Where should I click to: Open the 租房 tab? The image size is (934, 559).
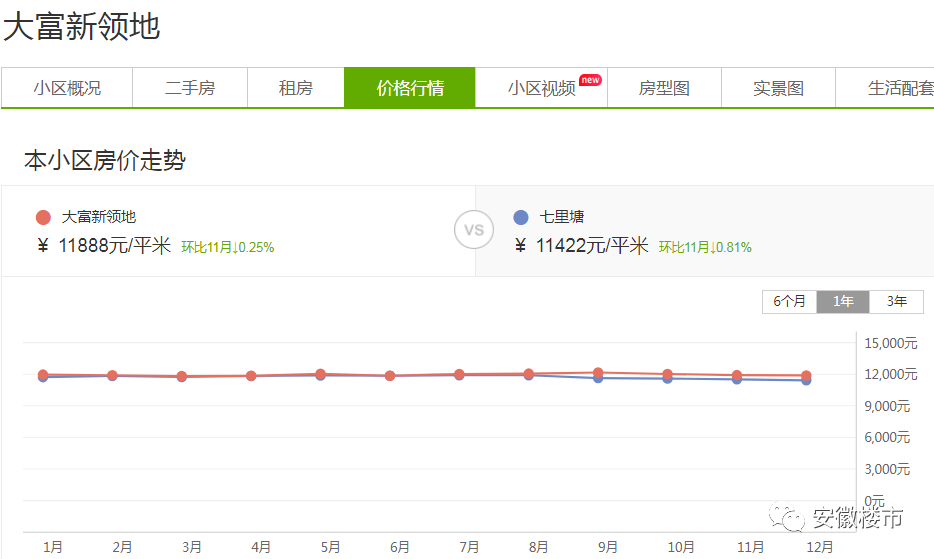coord(295,88)
